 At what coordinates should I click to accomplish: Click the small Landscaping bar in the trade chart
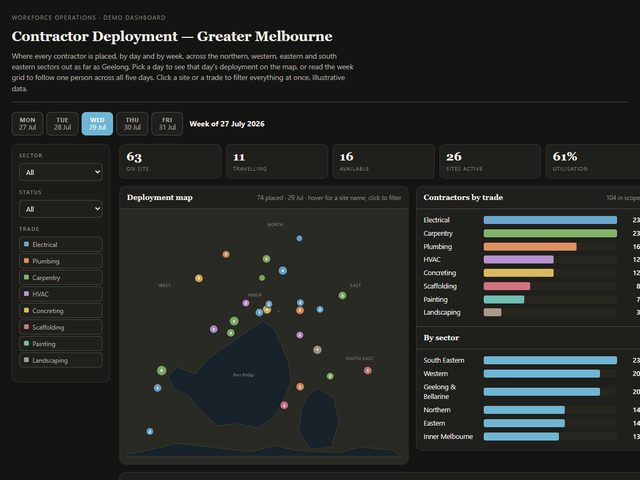click(x=493, y=312)
